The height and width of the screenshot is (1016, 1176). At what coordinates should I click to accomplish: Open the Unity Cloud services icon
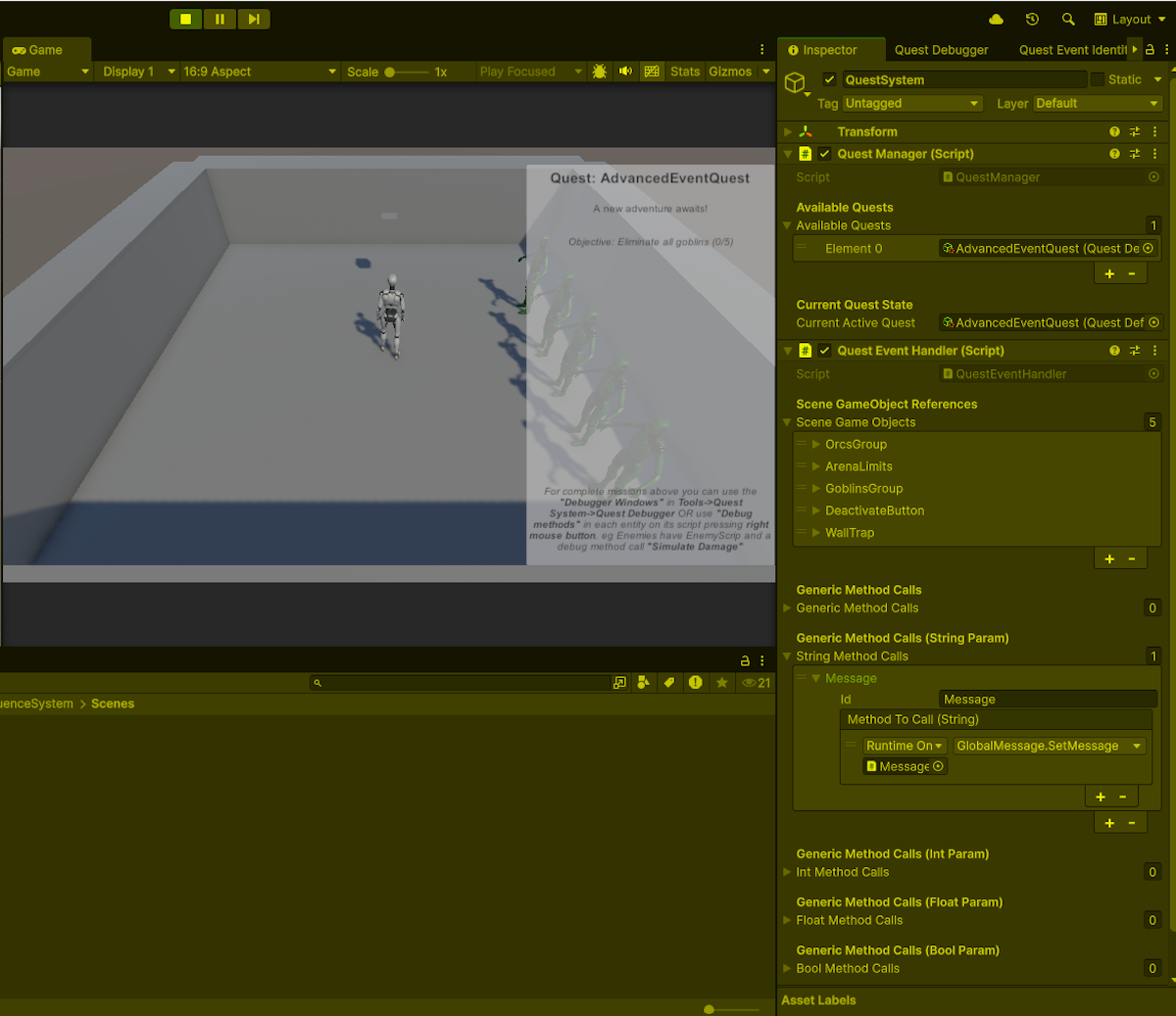pyautogui.click(x=995, y=19)
